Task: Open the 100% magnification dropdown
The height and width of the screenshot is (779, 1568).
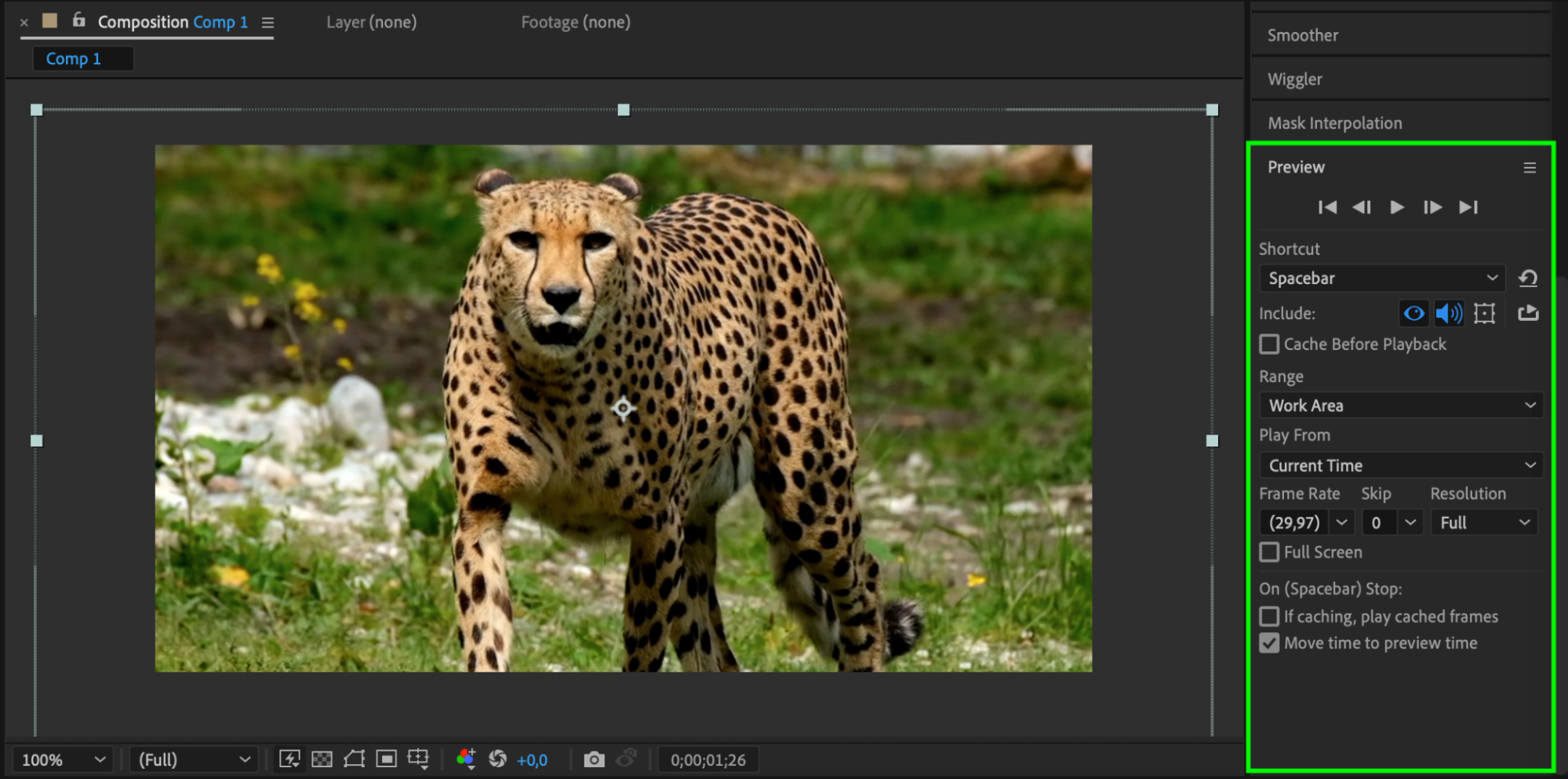Action: click(62, 759)
